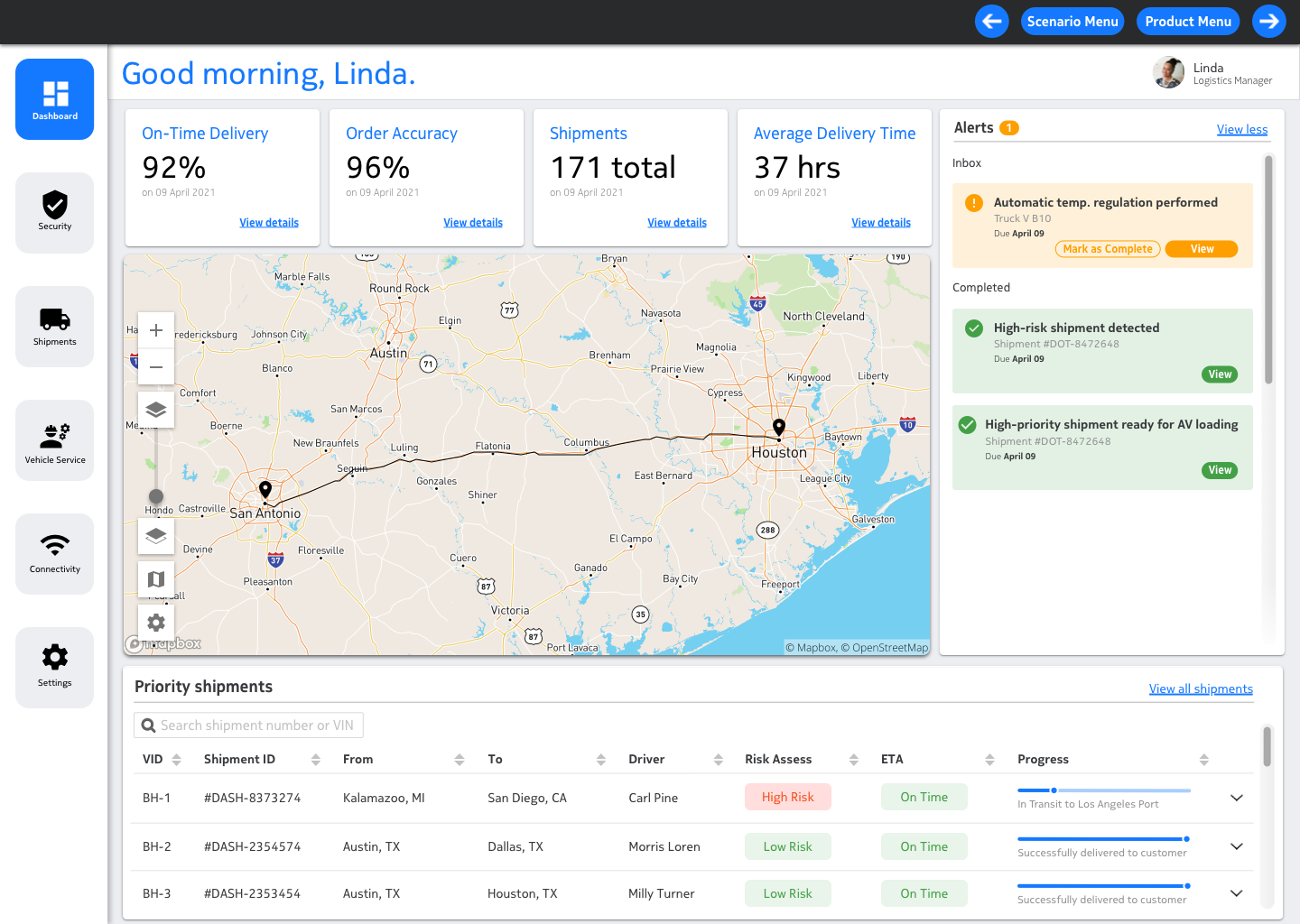Expand shipment row BH-1
Viewport: 1300px width, 924px height.
1237,798
